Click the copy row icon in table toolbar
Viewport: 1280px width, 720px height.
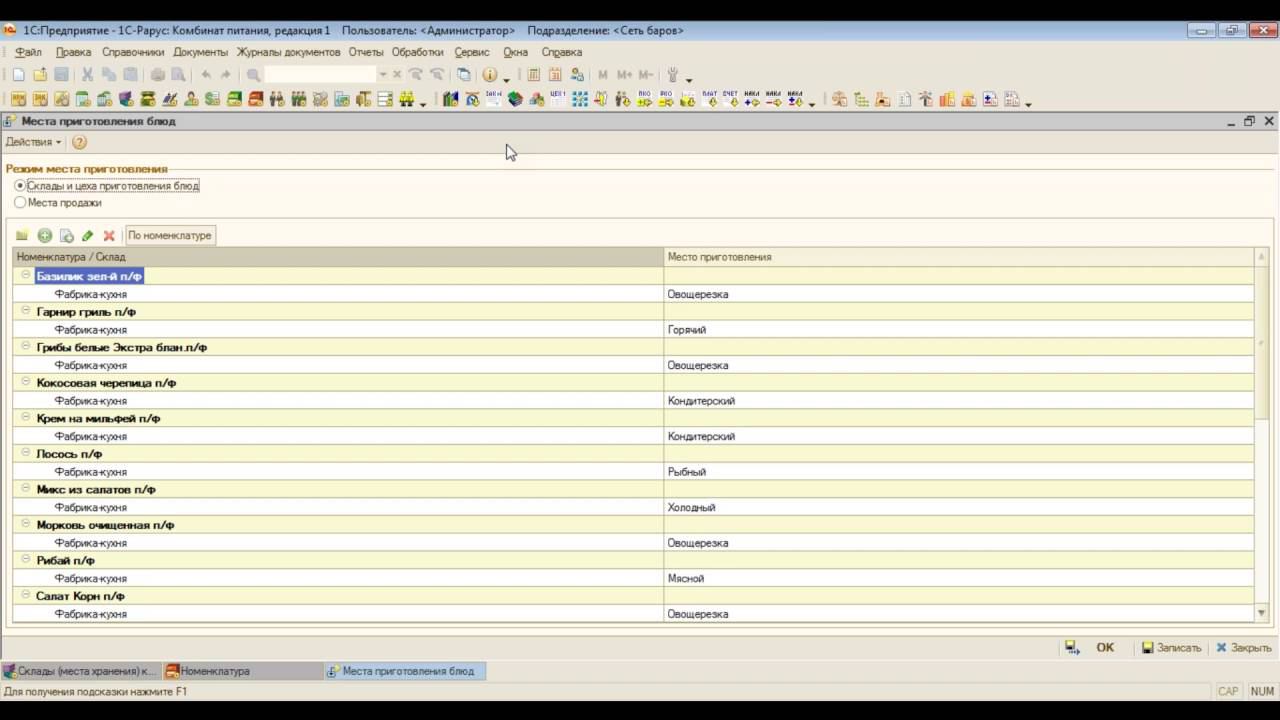(x=66, y=236)
